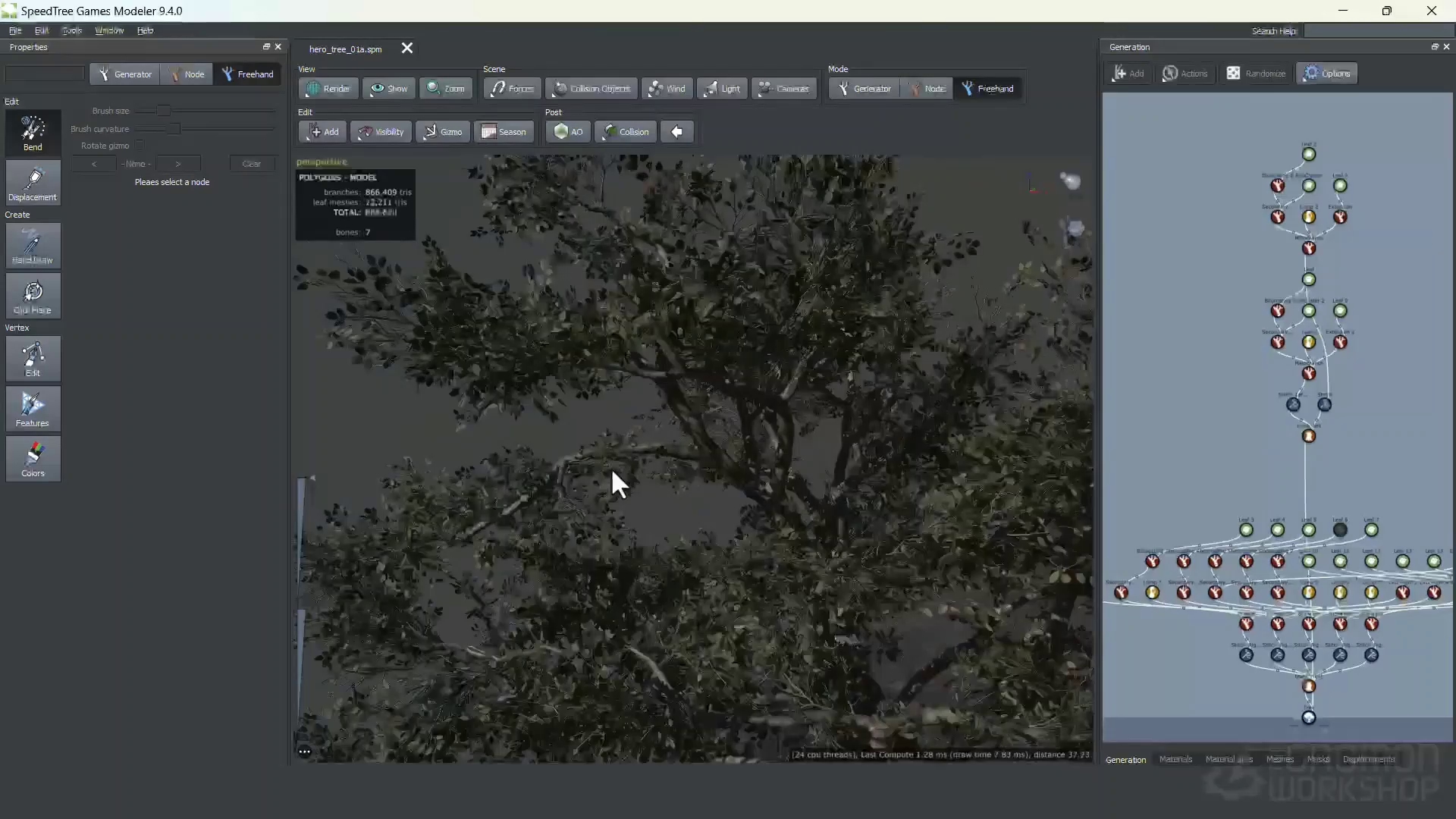Open the Show view dropdown
The image size is (1456, 819).
(388, 89)
